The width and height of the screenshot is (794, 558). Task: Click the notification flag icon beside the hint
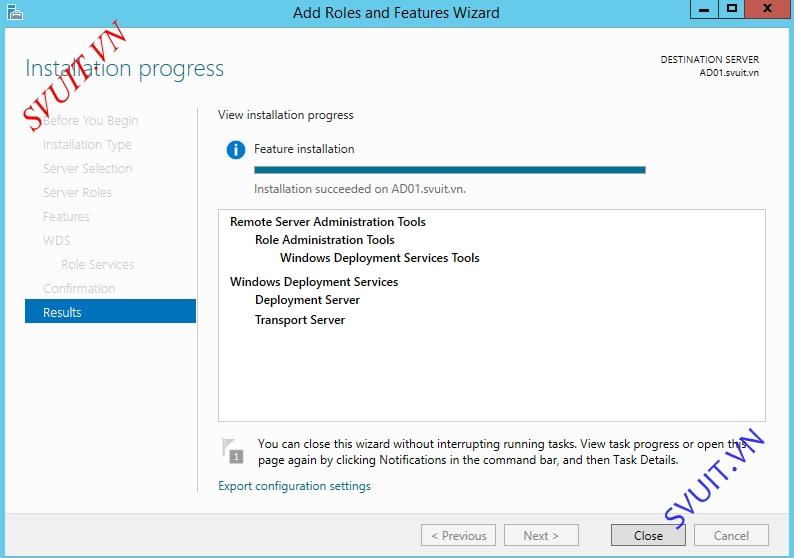232,451
